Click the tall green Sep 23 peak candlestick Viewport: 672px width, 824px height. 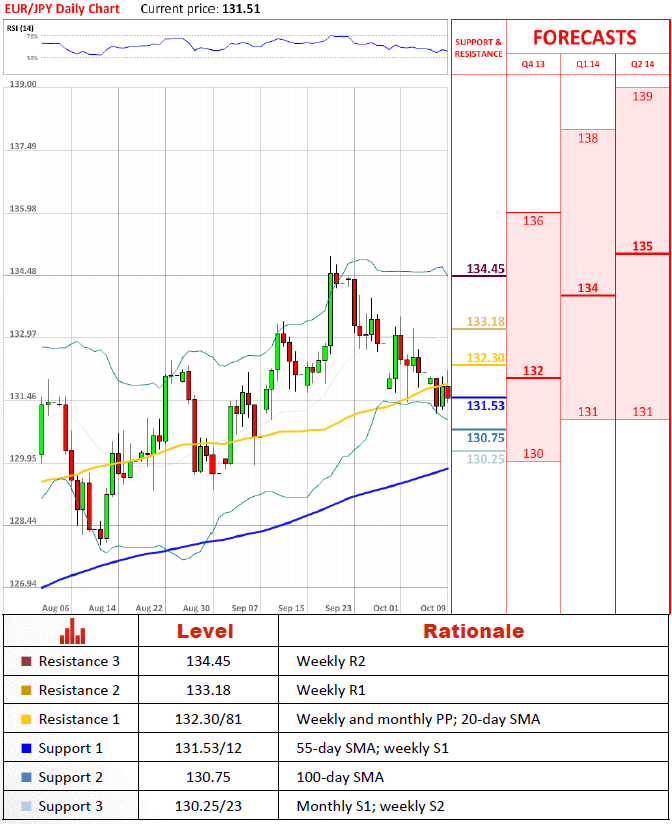[330, 310]
